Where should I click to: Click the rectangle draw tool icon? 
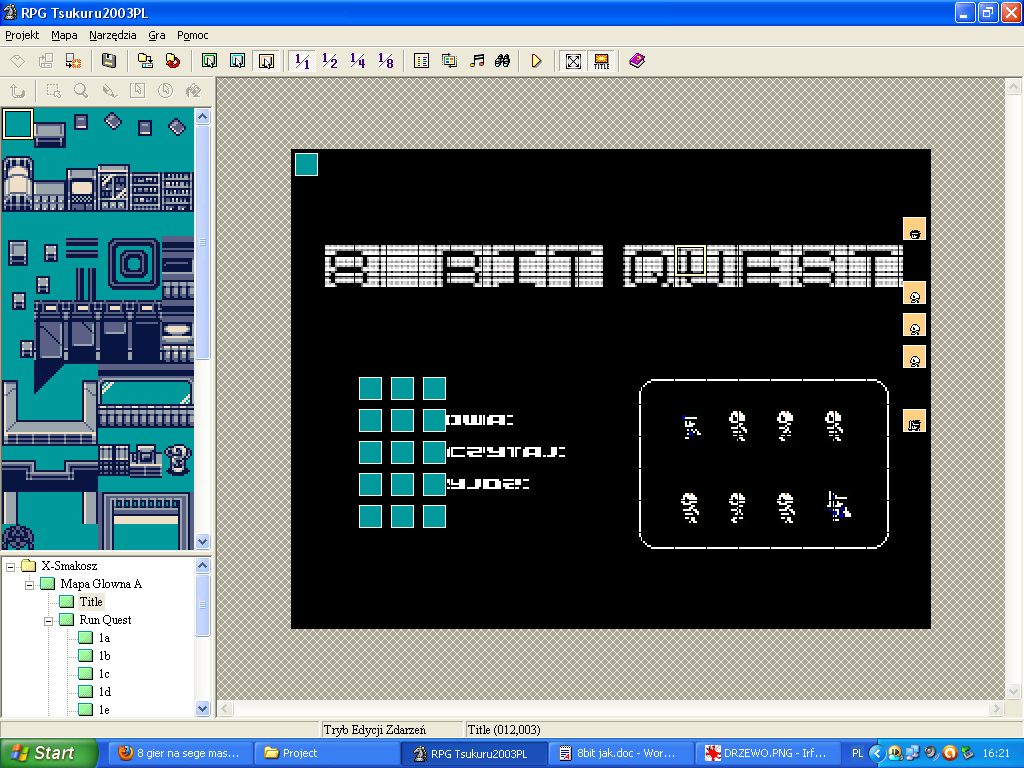[137, 91]
